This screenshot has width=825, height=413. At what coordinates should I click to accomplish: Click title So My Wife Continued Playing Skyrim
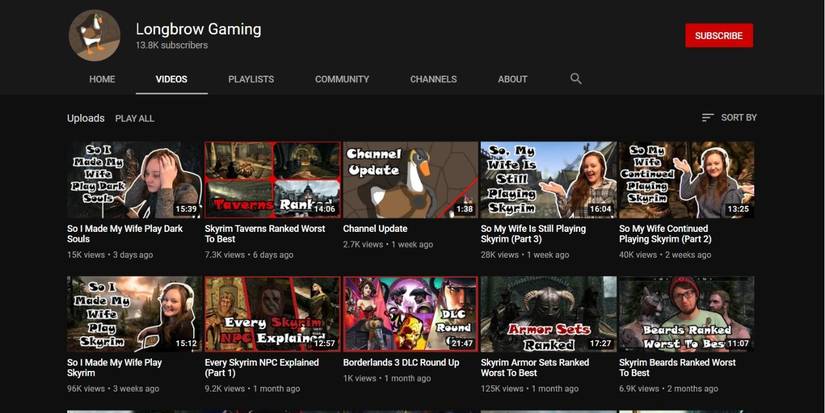pos(665,234)
